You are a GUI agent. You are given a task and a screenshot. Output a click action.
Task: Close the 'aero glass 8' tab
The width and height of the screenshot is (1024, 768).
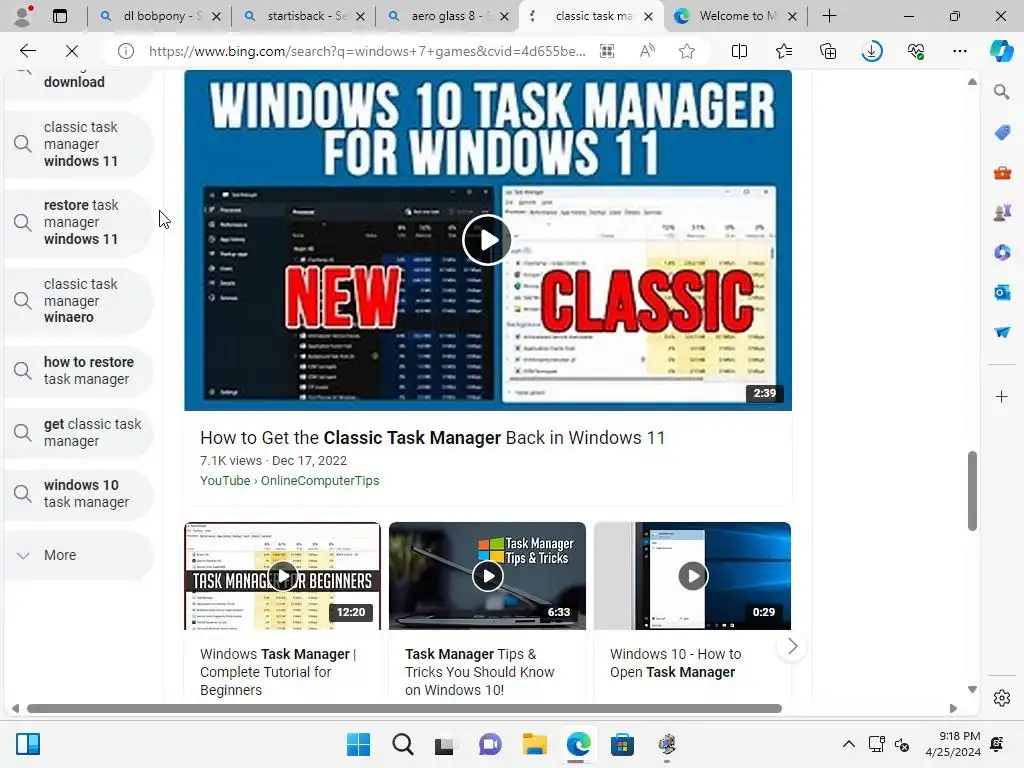(x=504, y=16)
